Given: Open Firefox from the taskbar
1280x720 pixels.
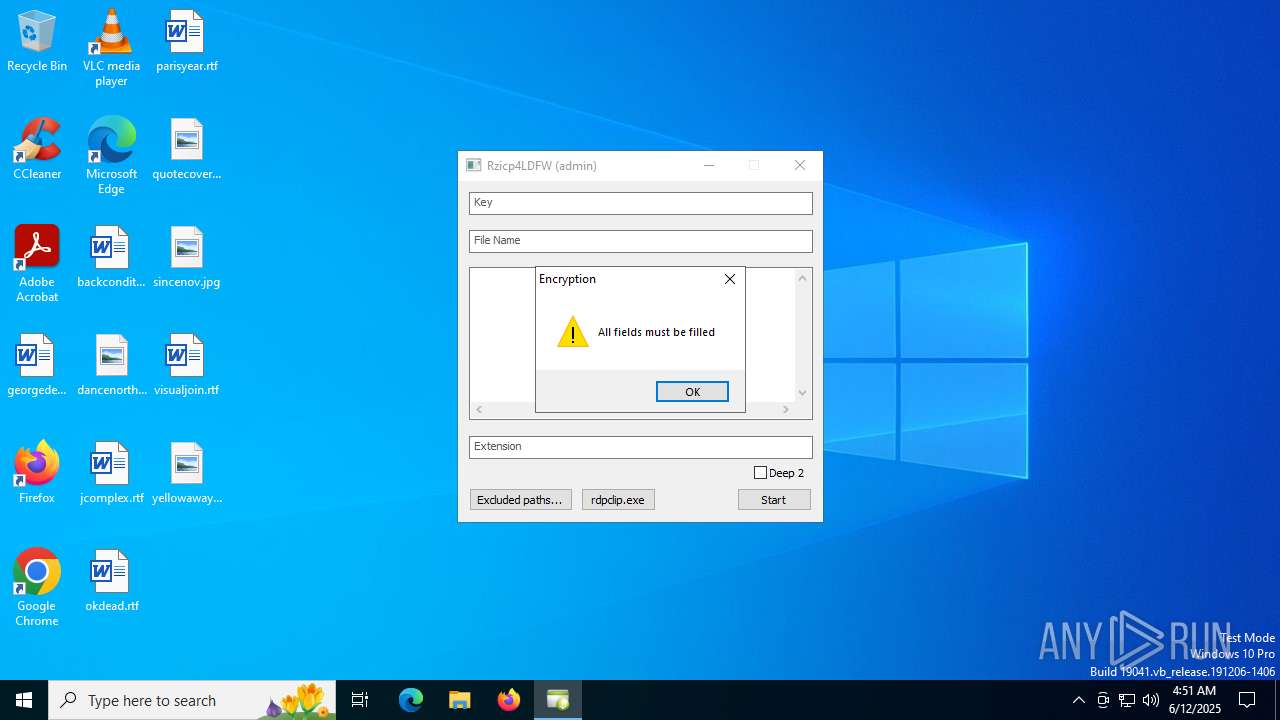Looking at the screenshot, I should point(509,700).
